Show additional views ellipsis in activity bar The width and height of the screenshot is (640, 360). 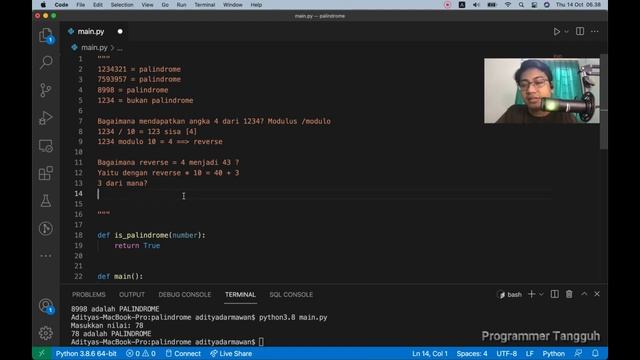pos(46,256)
